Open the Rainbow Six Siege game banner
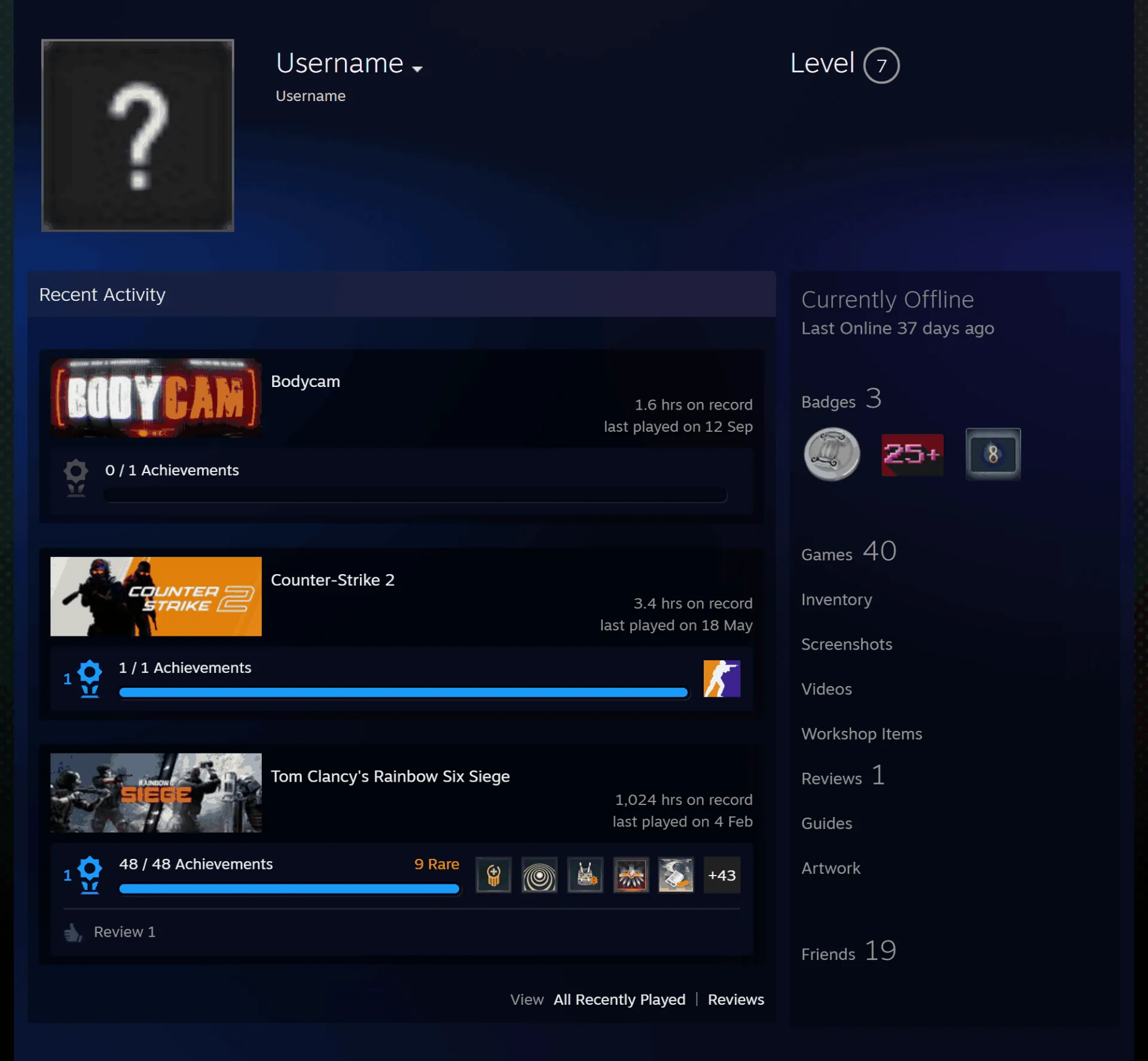This screenshot has height=1061, width=1148. click(156, 792)
